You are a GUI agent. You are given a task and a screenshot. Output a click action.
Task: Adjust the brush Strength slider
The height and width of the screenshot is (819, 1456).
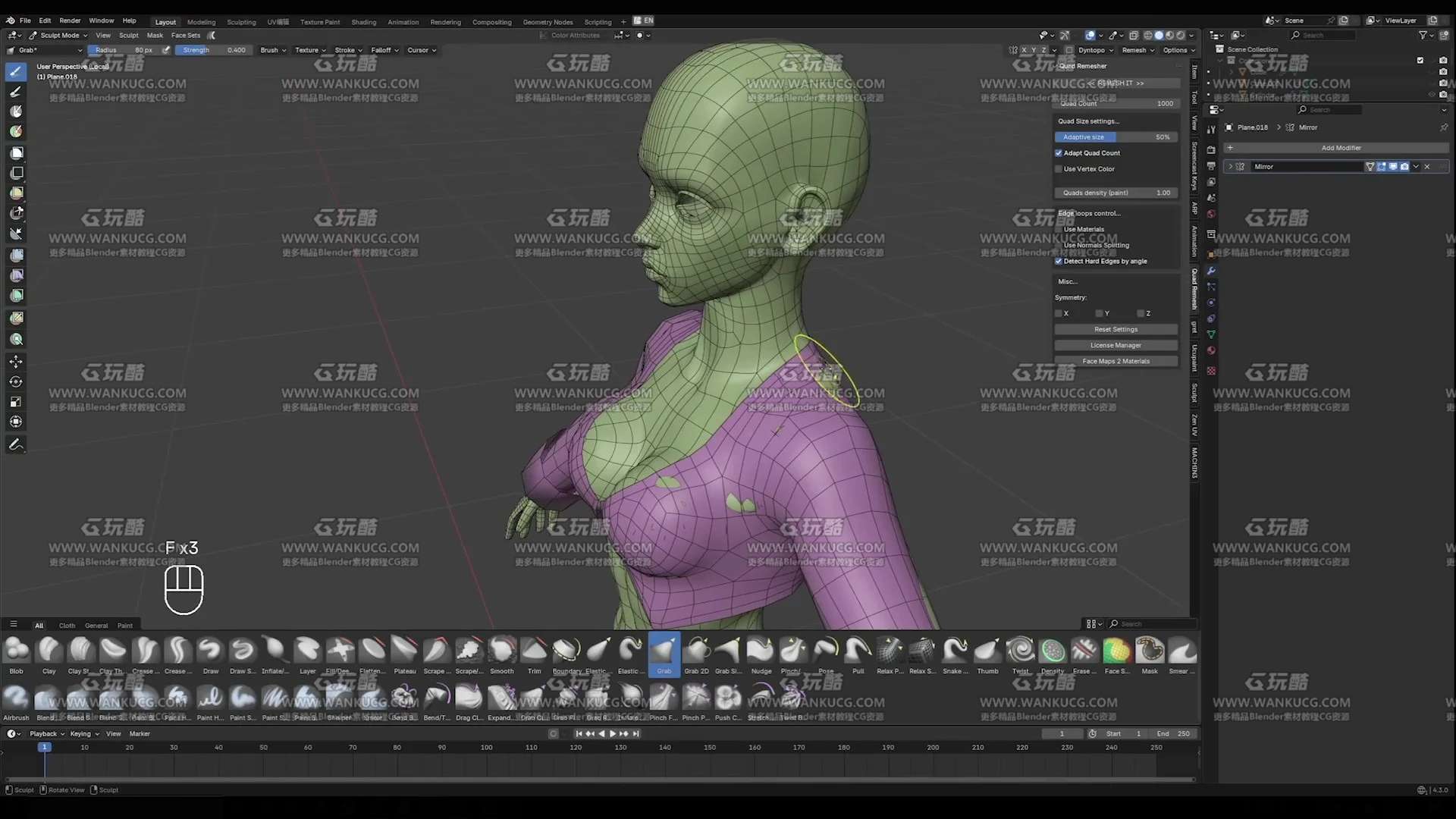pos(214,50)
